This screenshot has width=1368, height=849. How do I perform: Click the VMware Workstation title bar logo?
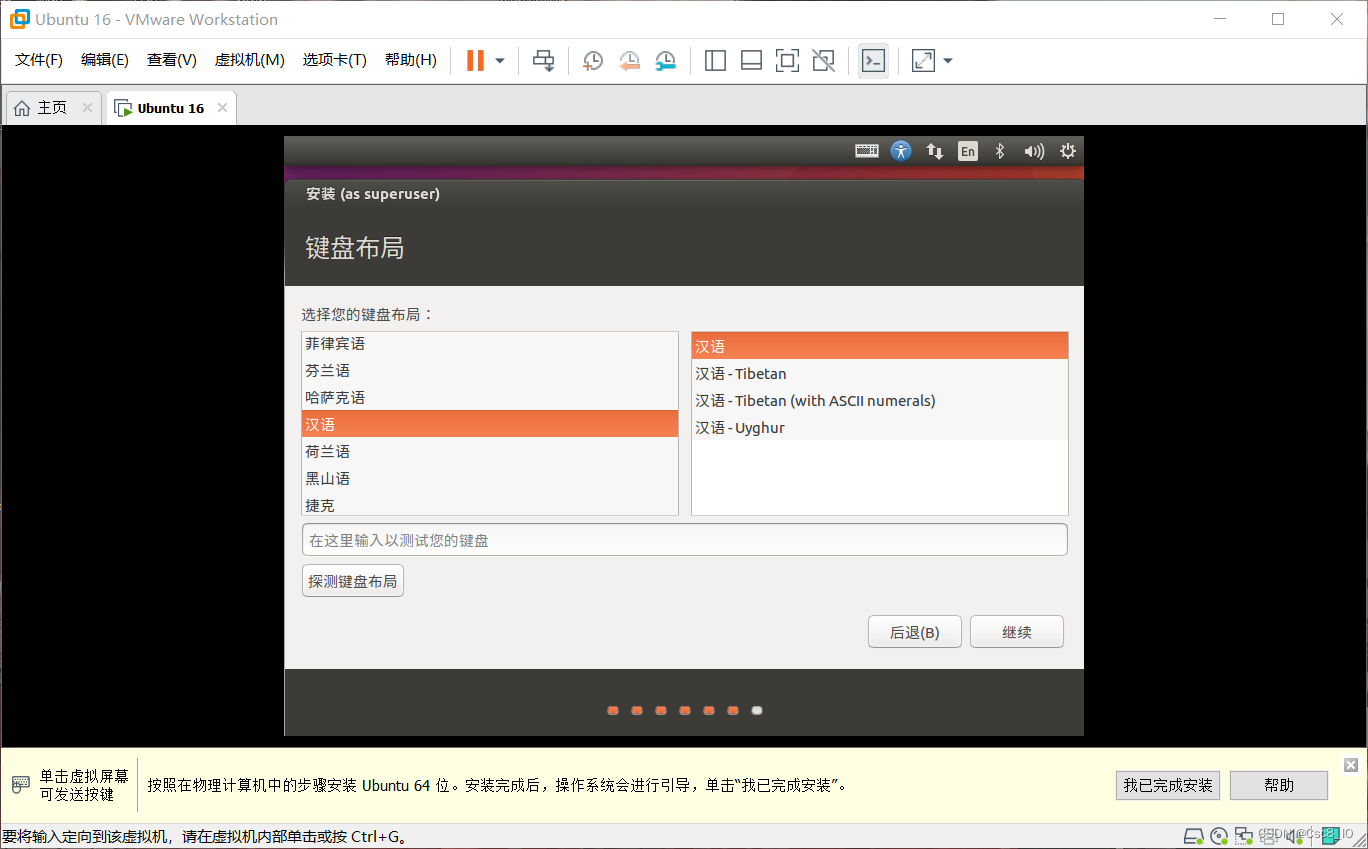point(20,19)
